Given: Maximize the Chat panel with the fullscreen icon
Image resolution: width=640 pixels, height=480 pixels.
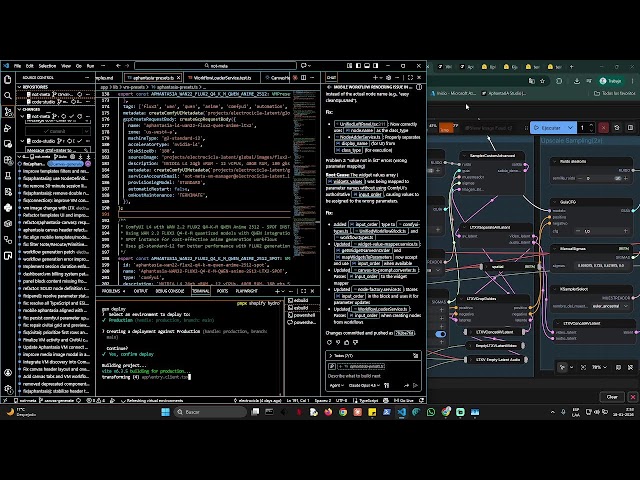Looking at the screenshot, I should pos(410,78).
